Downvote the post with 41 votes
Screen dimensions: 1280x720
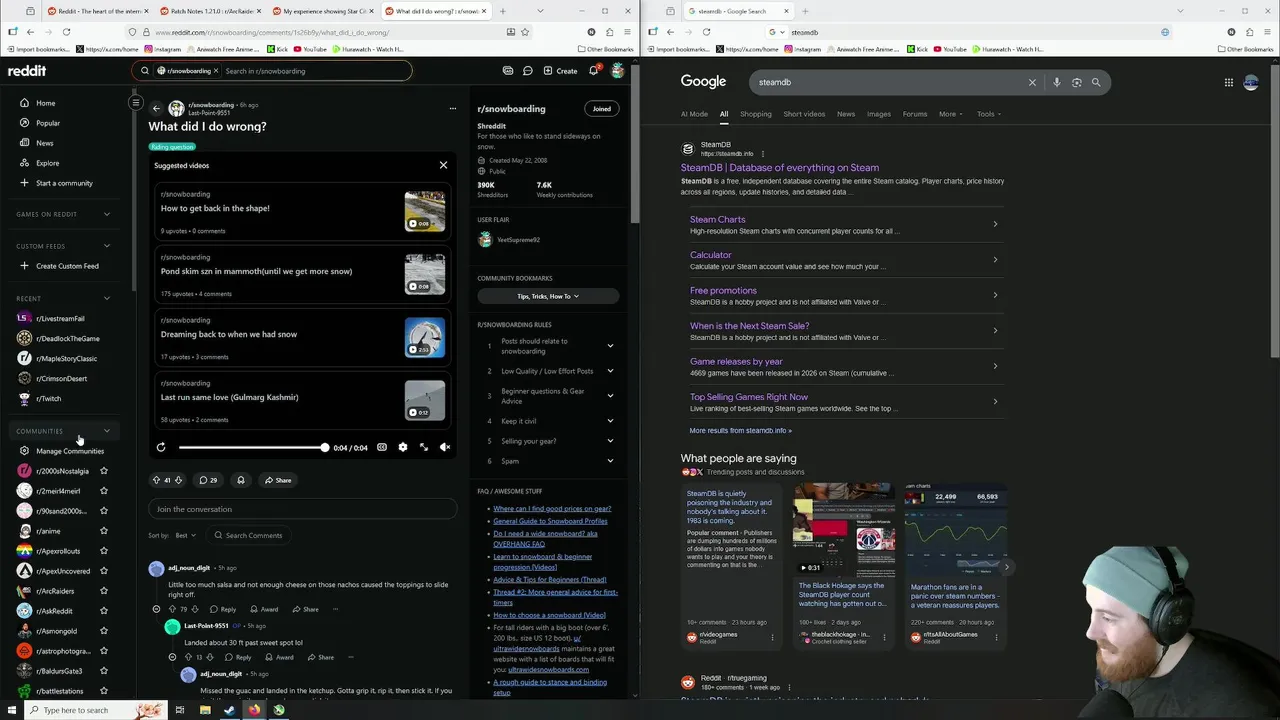coord(178,480)
